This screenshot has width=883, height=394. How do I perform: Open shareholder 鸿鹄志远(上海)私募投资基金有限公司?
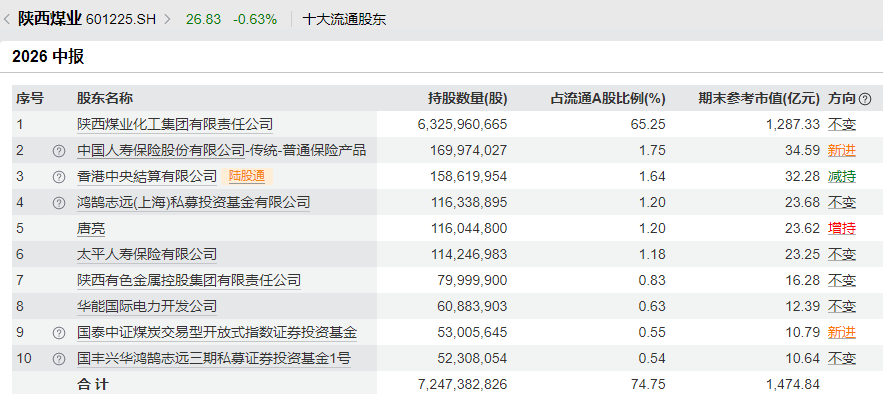pyautogui.click(x=193, y=202)
